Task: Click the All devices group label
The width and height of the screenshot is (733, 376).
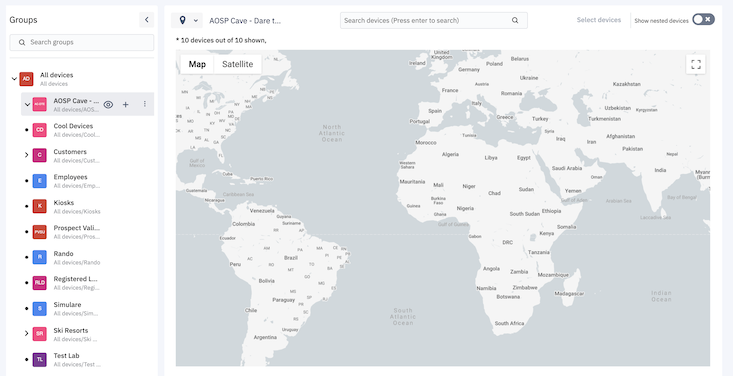Action: [x=57, y=75]
